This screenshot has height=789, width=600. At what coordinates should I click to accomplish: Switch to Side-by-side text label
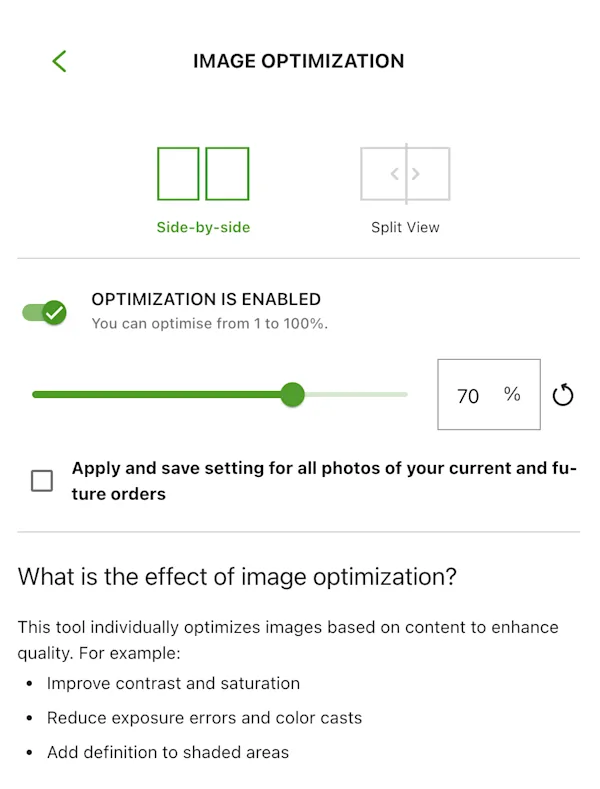click(x=203, y=227)
